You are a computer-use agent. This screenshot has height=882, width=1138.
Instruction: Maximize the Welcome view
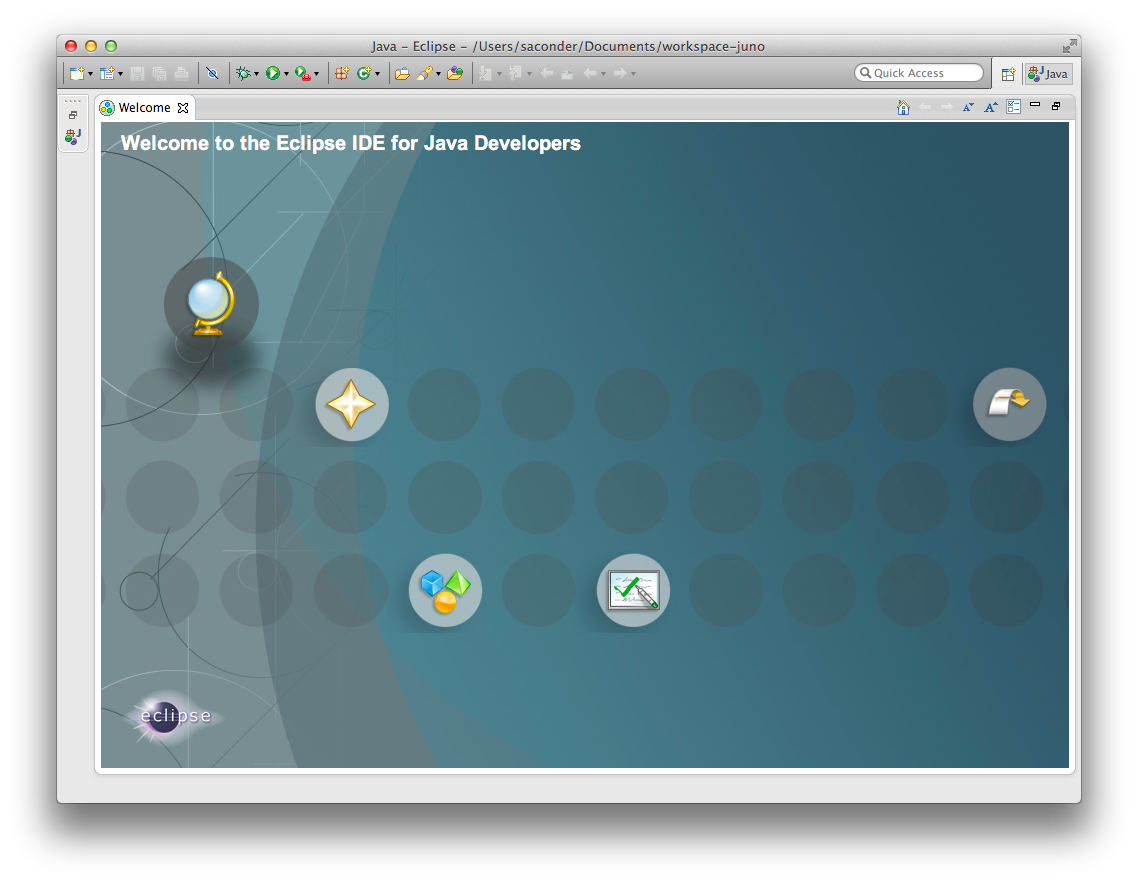(x=1057, y=106)
